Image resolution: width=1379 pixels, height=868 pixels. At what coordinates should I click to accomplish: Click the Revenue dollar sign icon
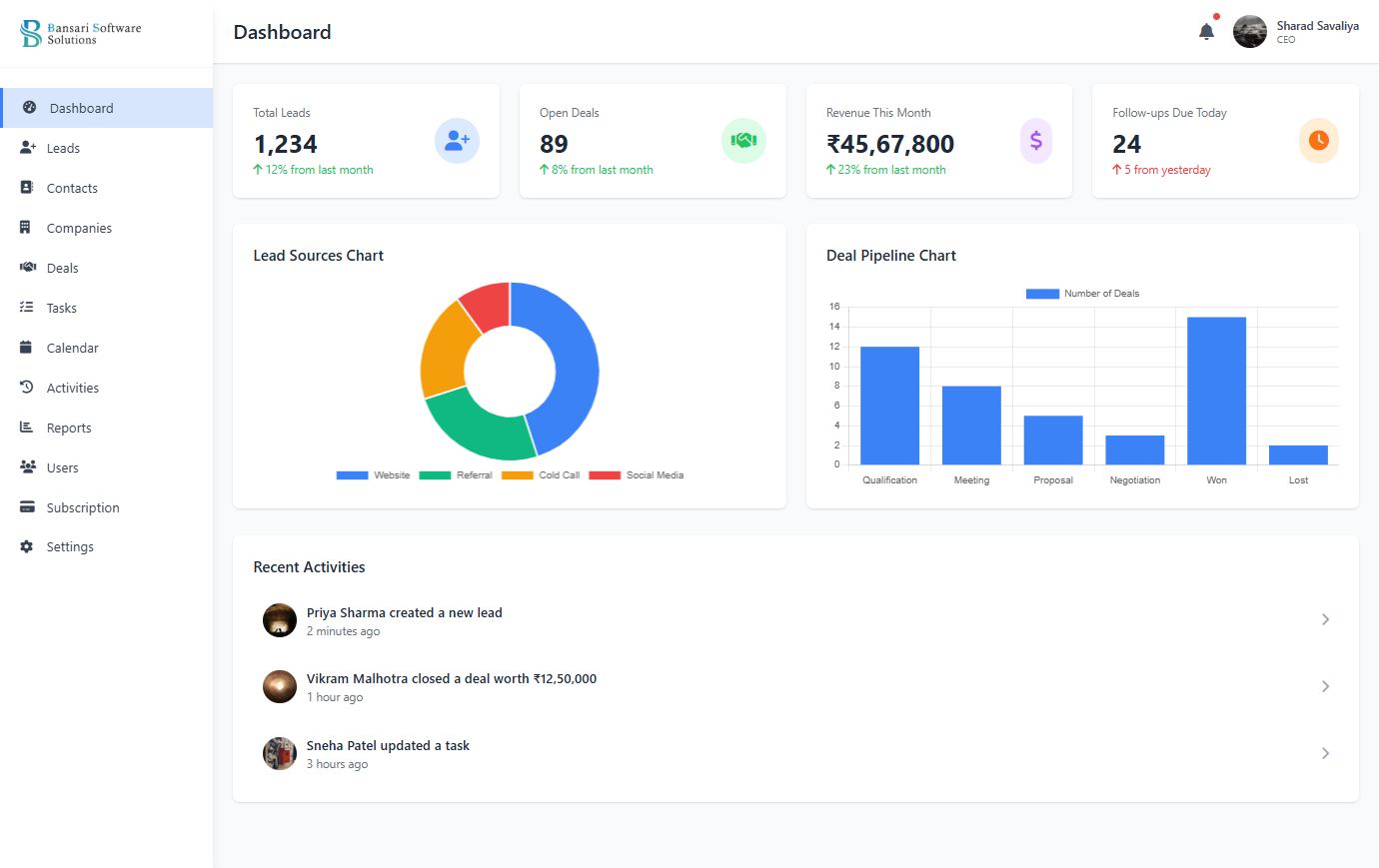pos(1036,141)
